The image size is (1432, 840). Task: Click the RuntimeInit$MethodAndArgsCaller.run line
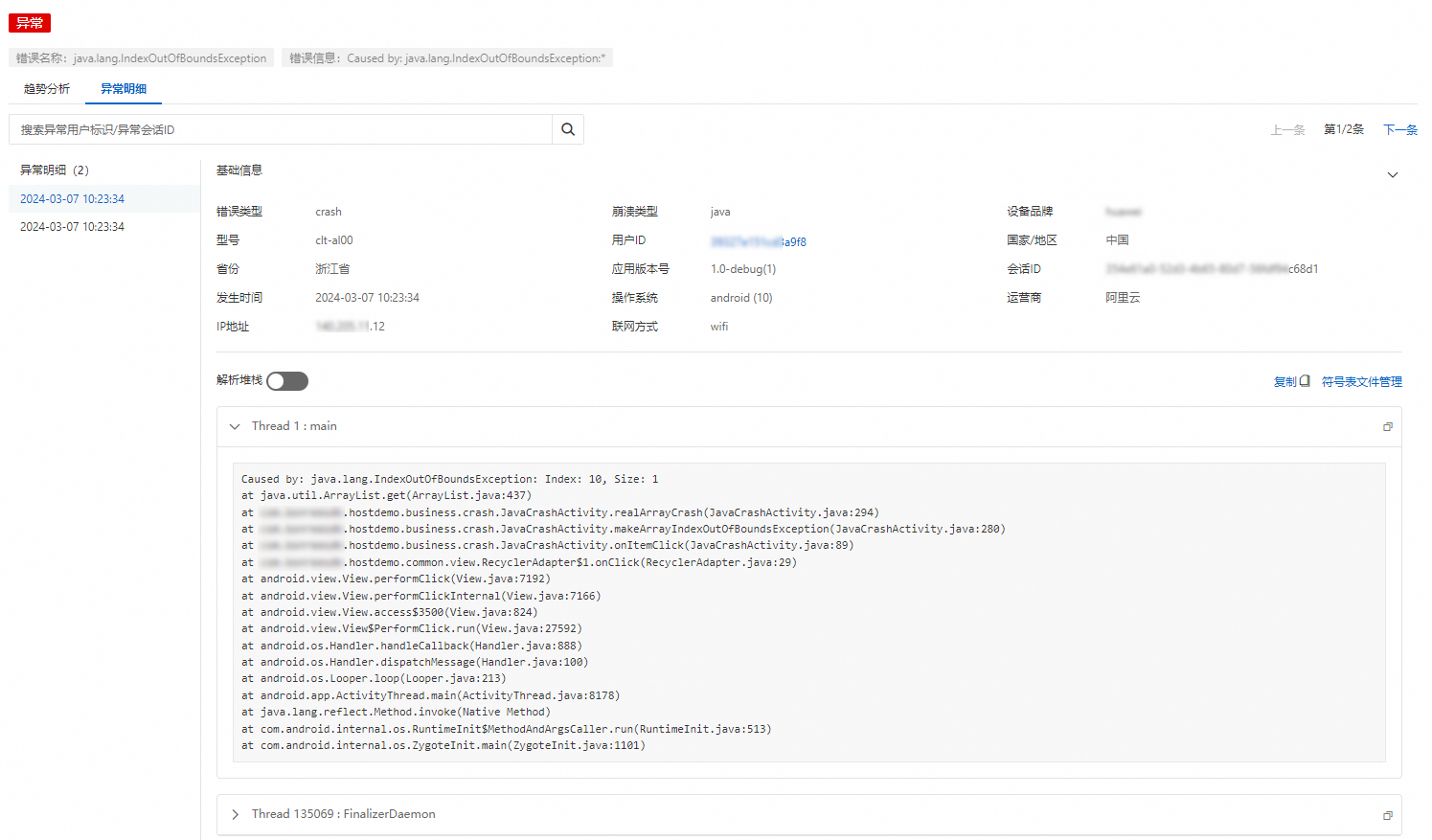click(x=507, y=729)
